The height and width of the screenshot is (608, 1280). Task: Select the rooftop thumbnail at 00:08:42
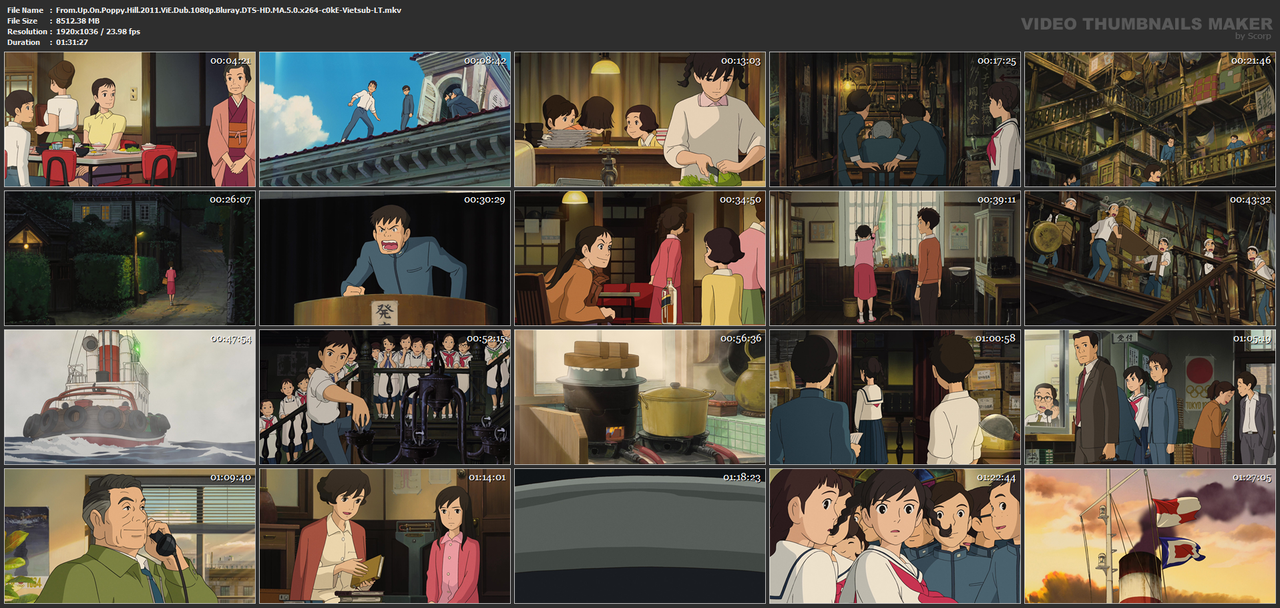click(385, 119)
